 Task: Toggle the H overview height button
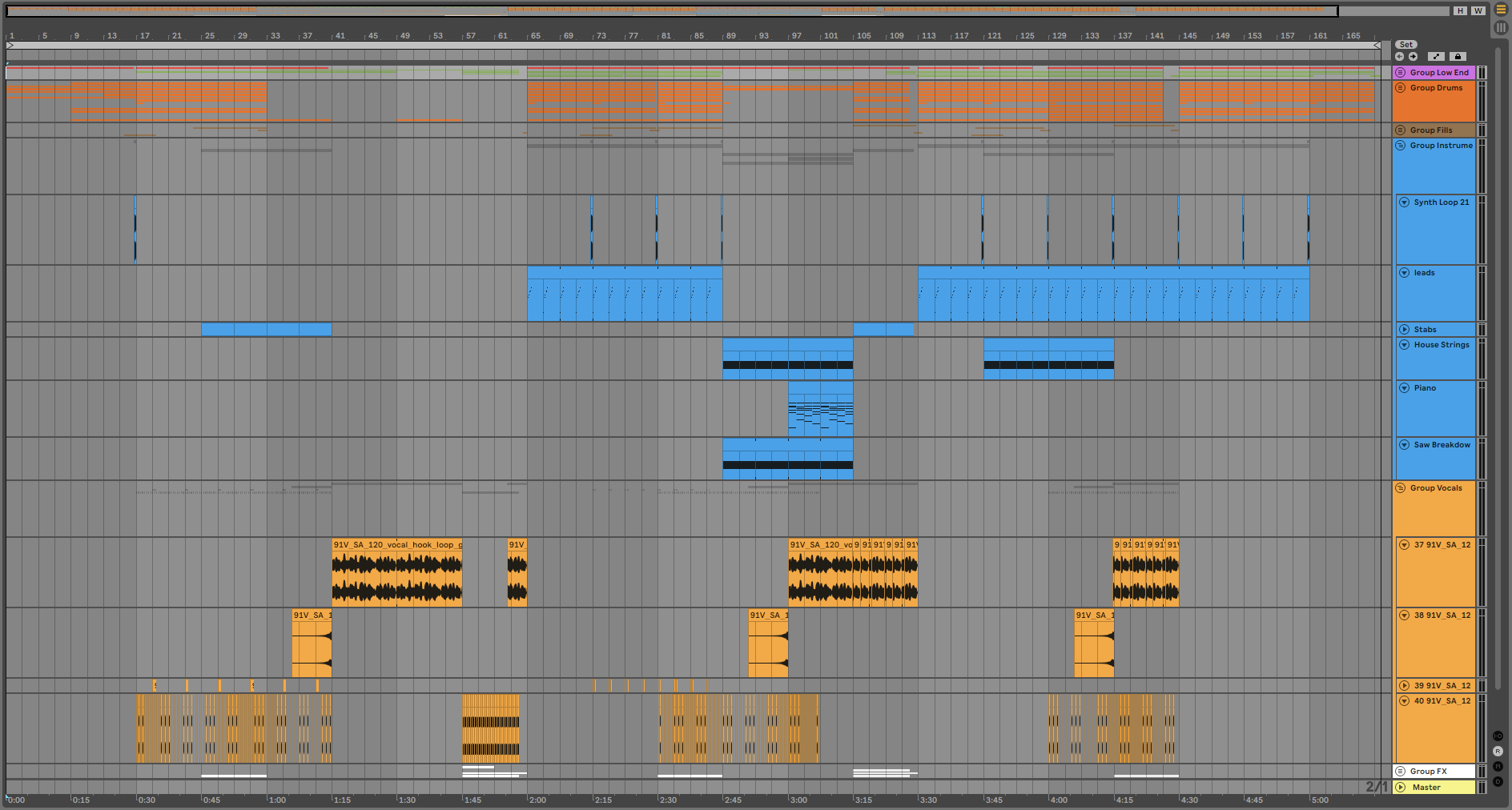1461,10
